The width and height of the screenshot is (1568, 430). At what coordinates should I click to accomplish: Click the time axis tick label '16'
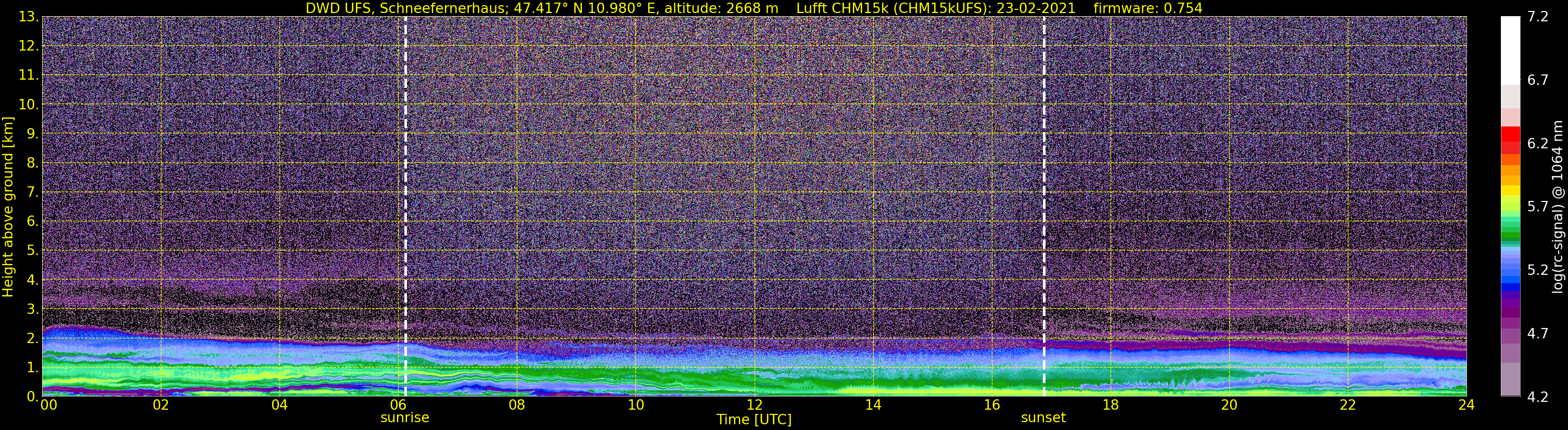click(x=991, y=405)
